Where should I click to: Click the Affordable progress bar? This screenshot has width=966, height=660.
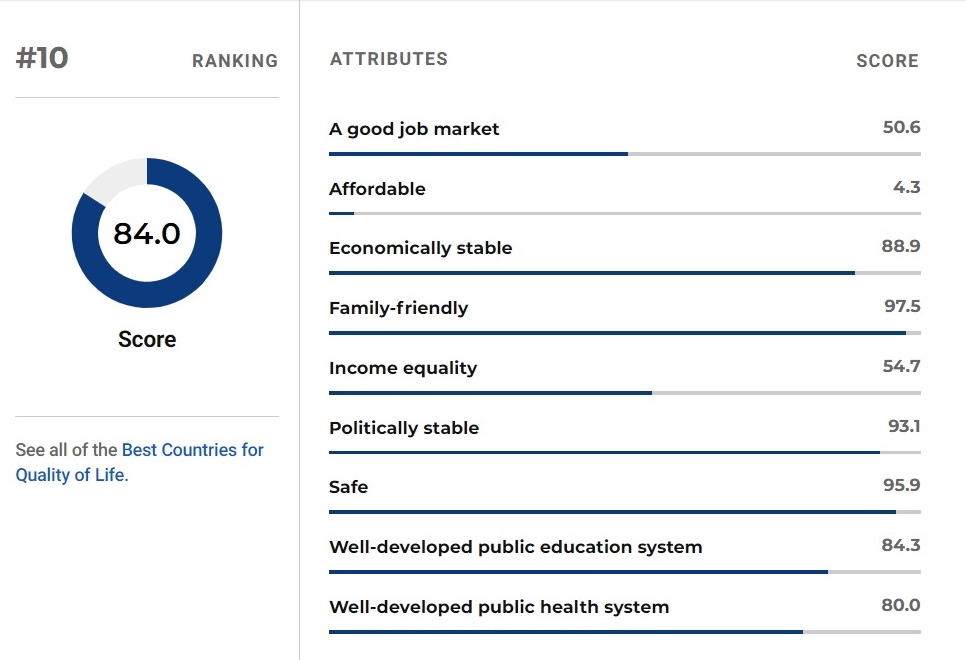coord(625,214)
